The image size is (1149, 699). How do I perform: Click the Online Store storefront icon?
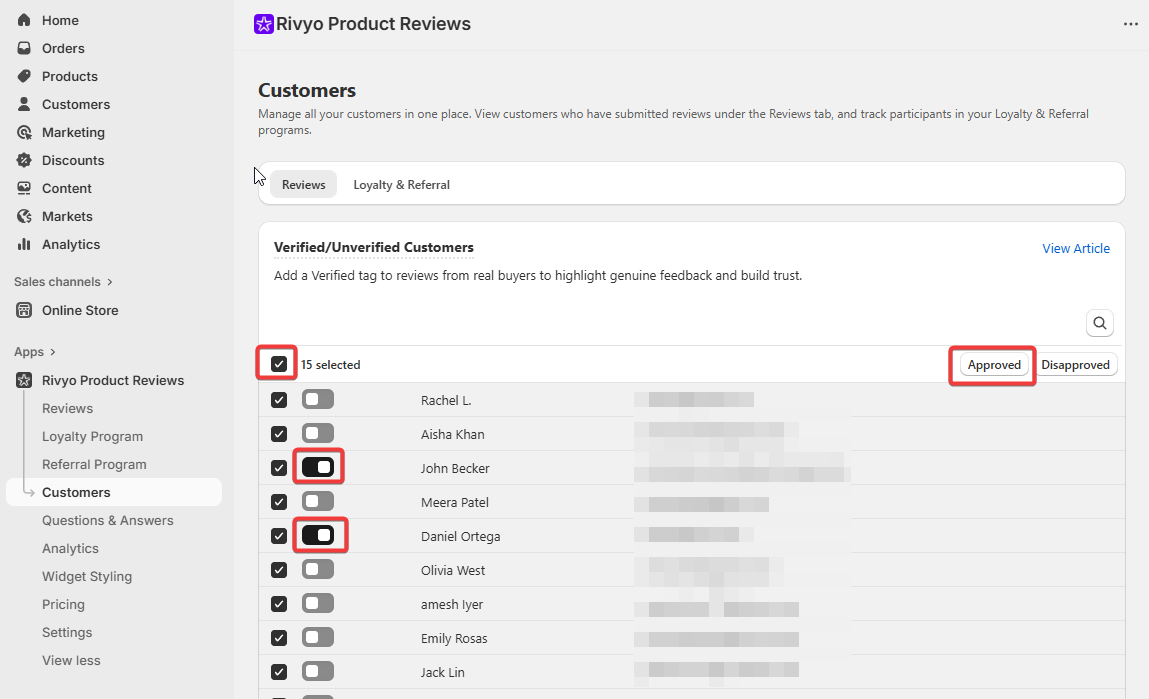pos(24,310)
